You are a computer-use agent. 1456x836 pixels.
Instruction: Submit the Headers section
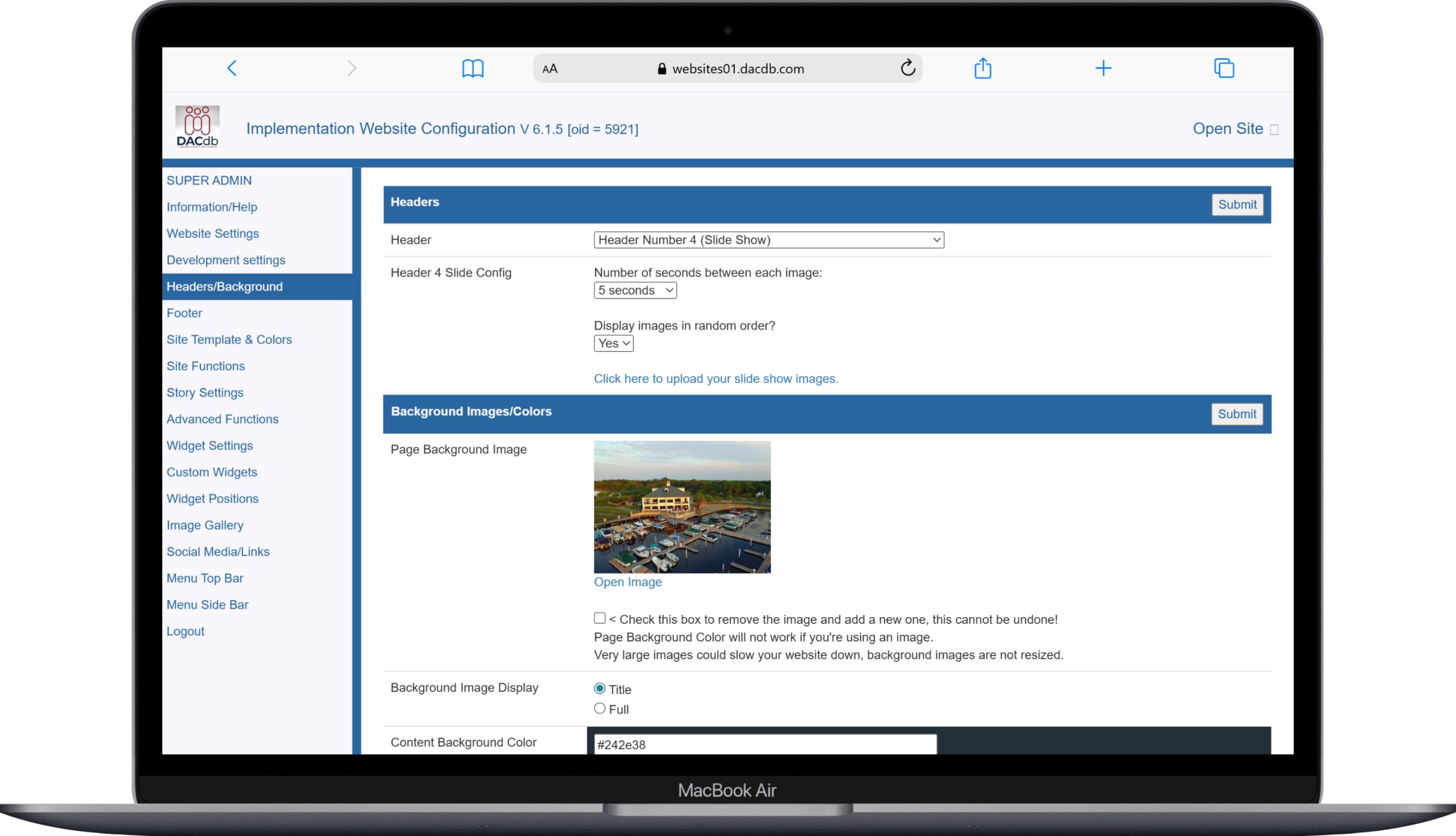coord(1236,204)
